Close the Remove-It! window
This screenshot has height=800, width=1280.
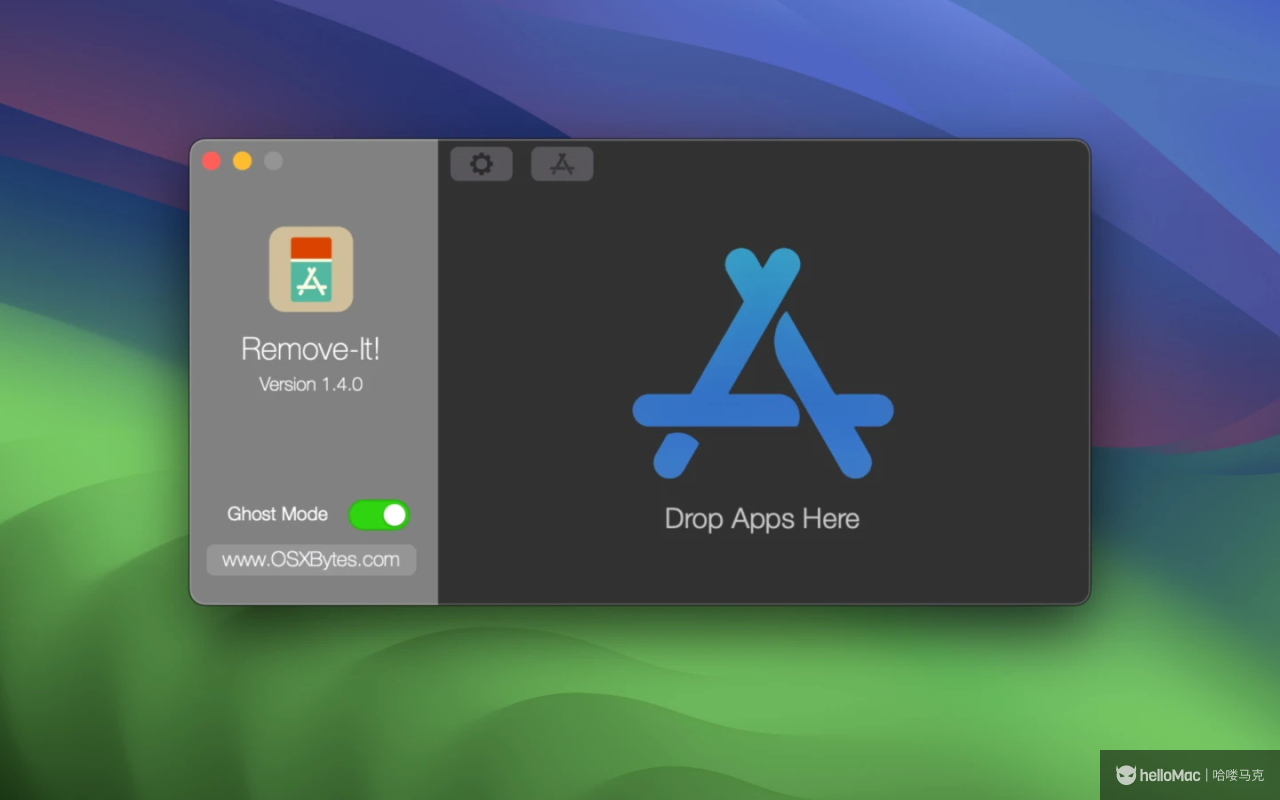point(211,161)
